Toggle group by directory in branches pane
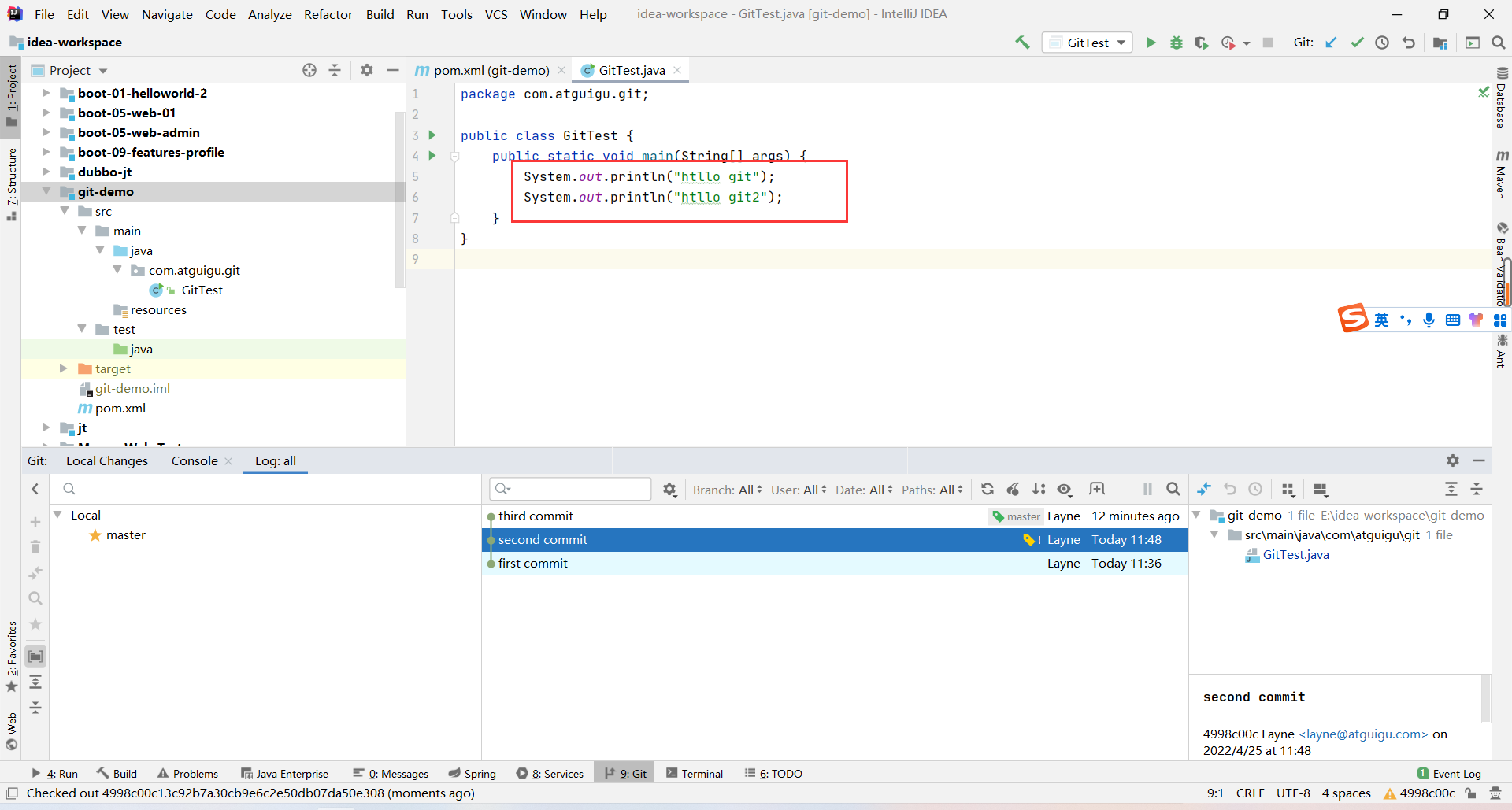The width and height of the screenshot is (1512, 810). tap(35, 657)
